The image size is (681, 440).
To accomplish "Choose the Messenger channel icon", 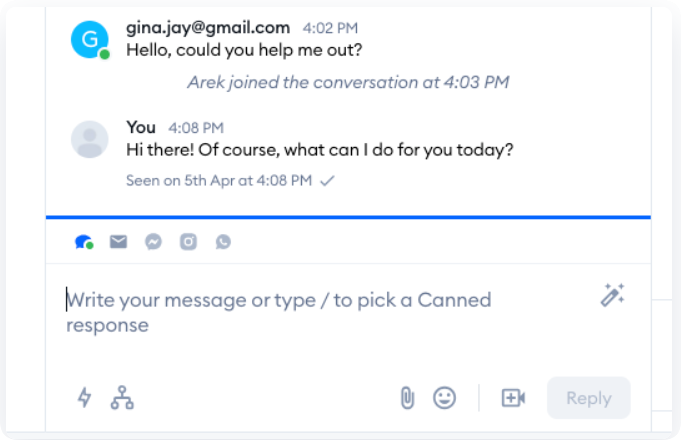I will pyautogui.click(x=153, y=241).
